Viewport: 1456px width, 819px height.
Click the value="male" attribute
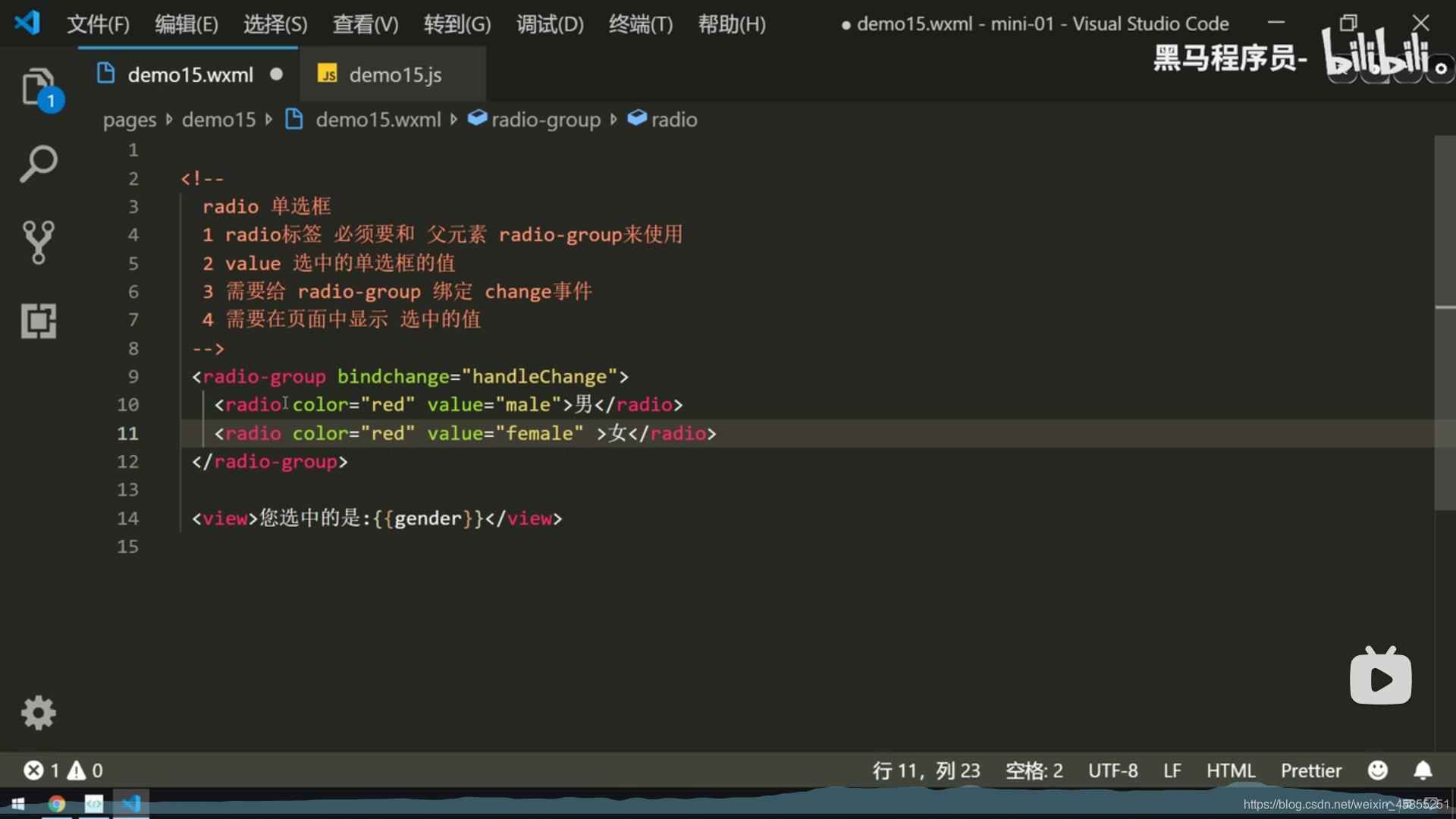[x=494, y=405]
